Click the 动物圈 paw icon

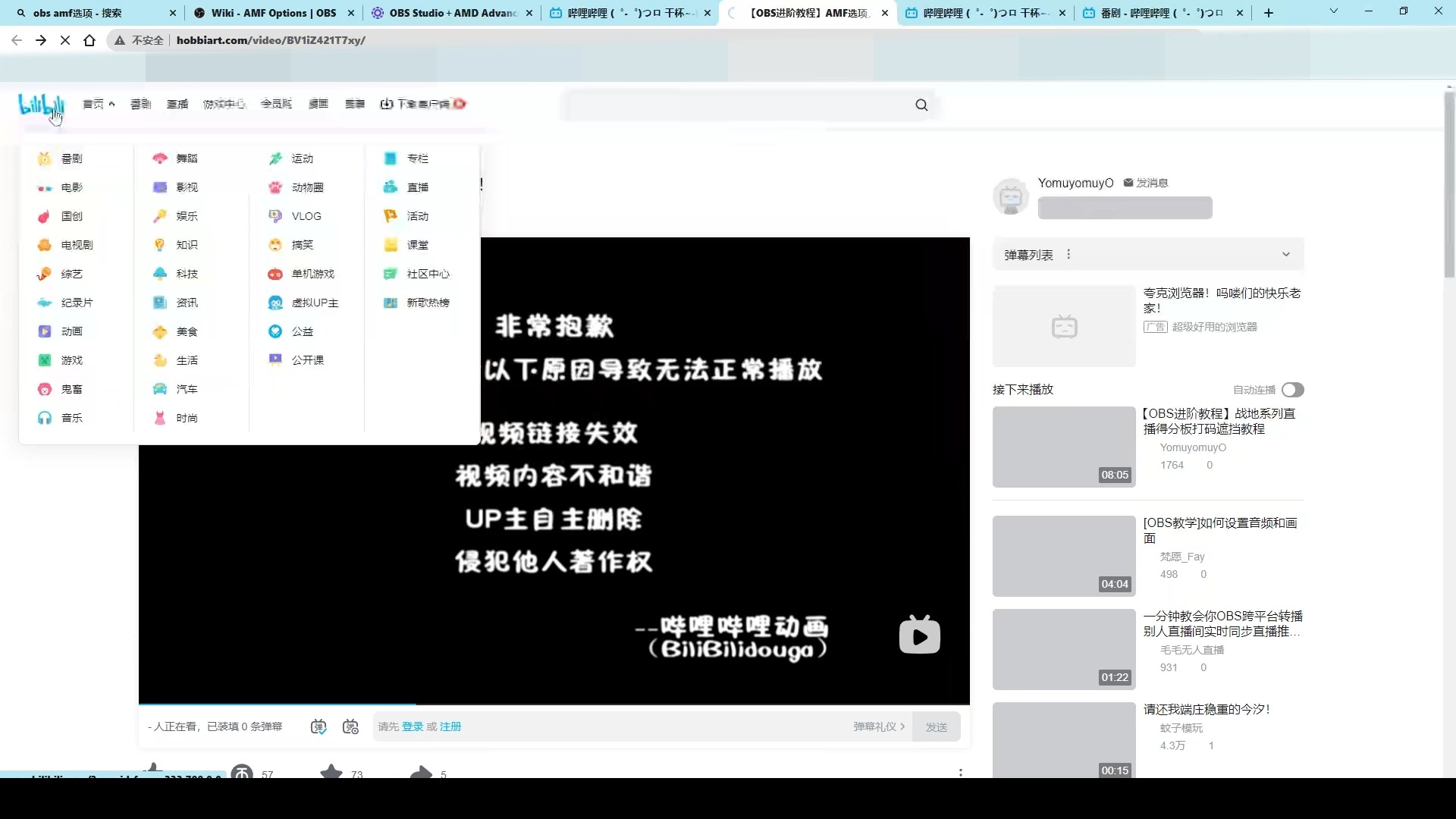coord(275,187)
